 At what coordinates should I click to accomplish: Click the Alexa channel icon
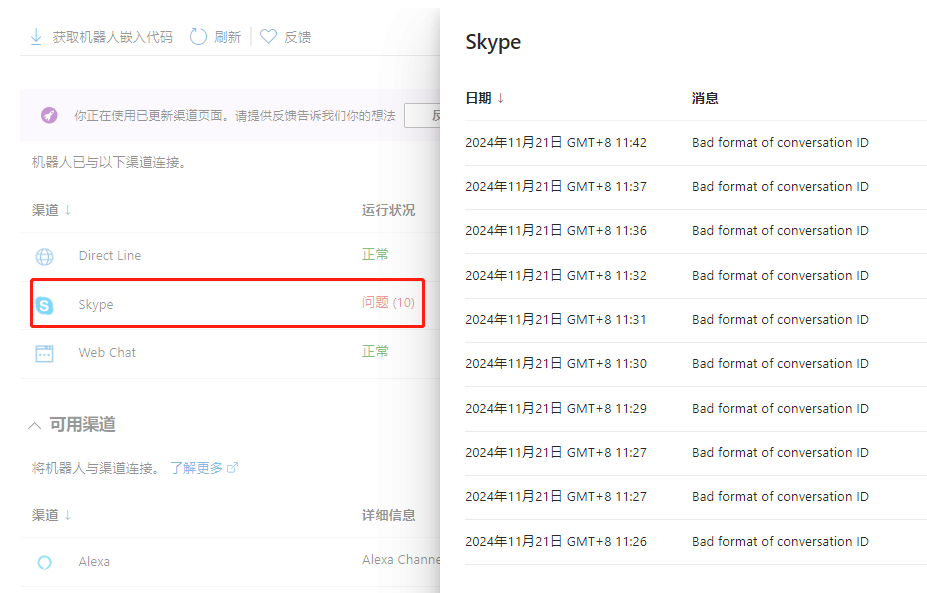44,561
